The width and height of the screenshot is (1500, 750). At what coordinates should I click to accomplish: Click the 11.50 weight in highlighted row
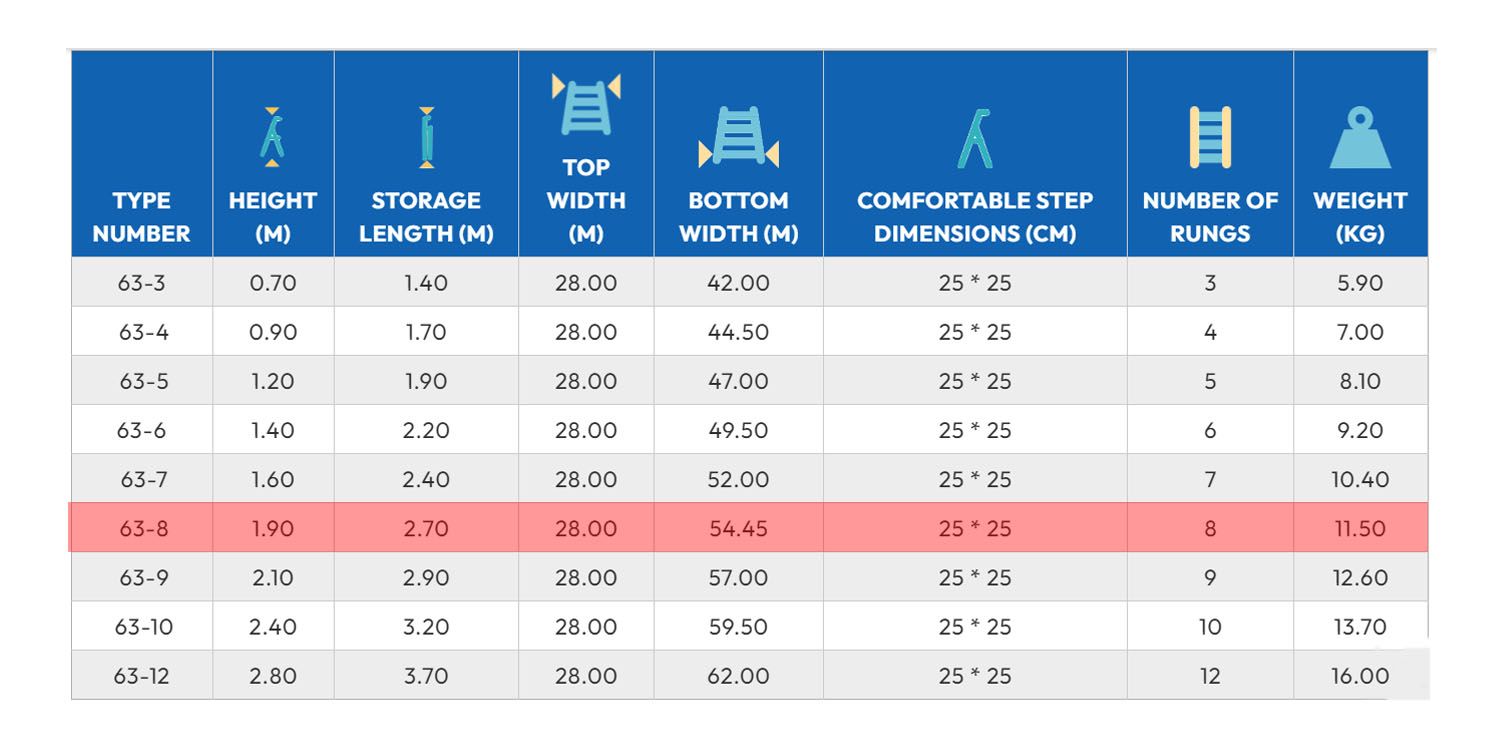[x=1360, y=528]
